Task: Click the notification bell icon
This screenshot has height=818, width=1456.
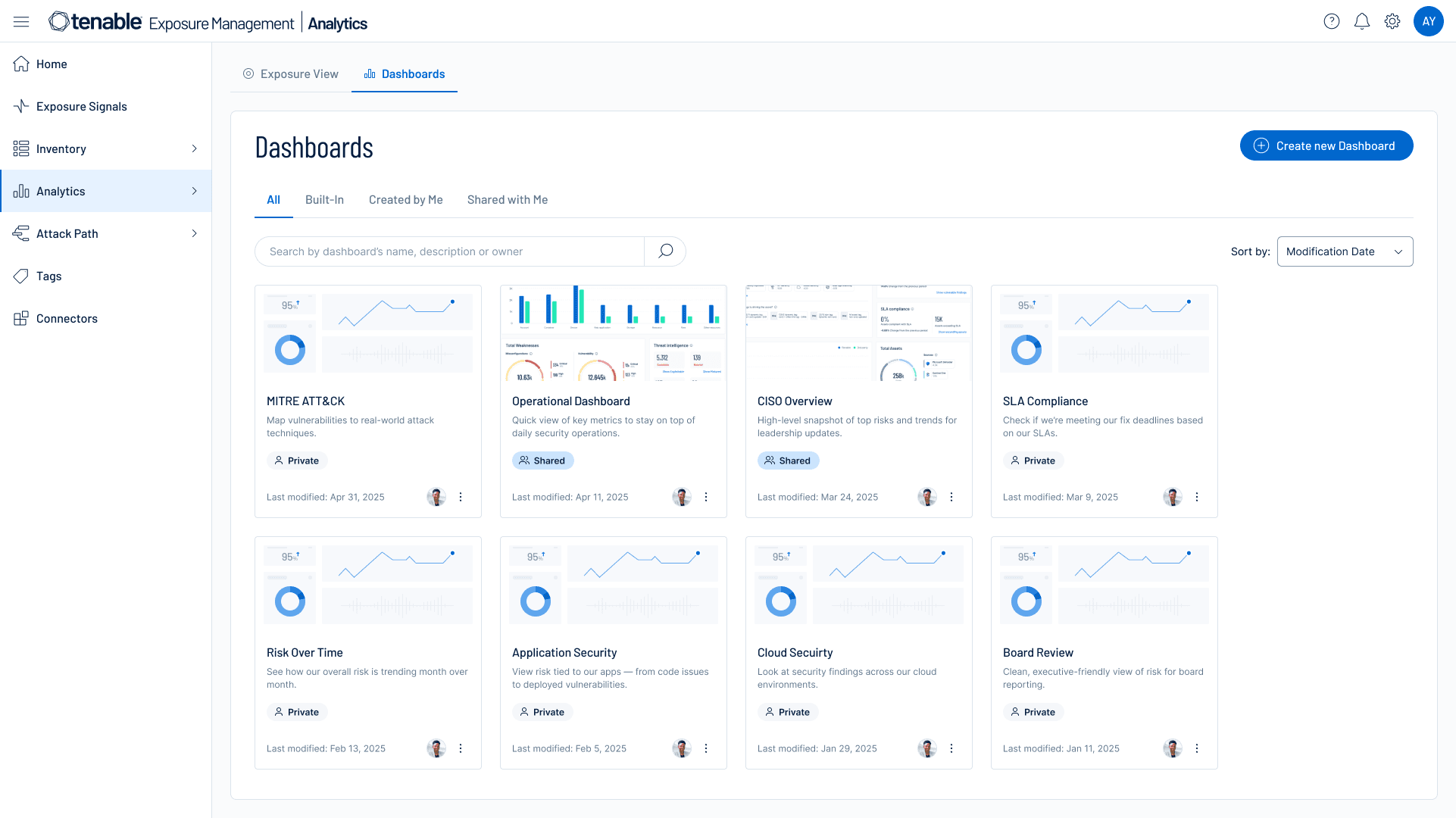Action: click(x=1361, y=20)
